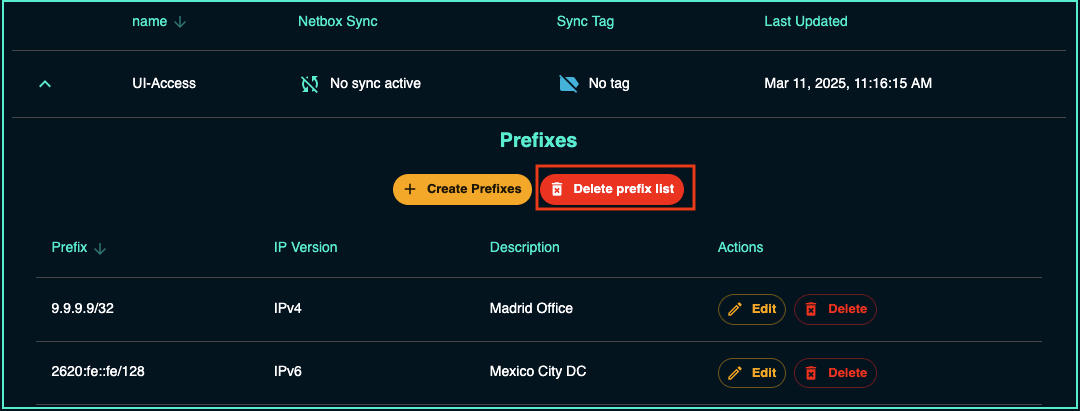Click trash icon for Mexico City DC row
The width and height of the screenshot is (1080, 411).
811,373
